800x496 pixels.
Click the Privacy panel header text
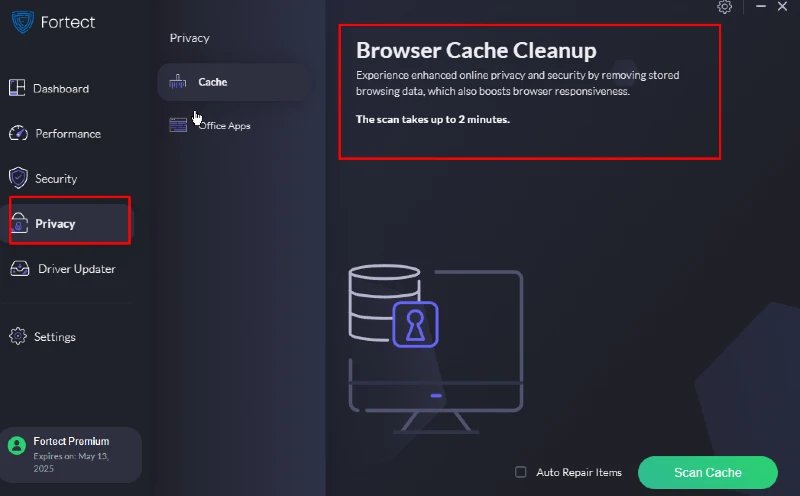[189, 38]
